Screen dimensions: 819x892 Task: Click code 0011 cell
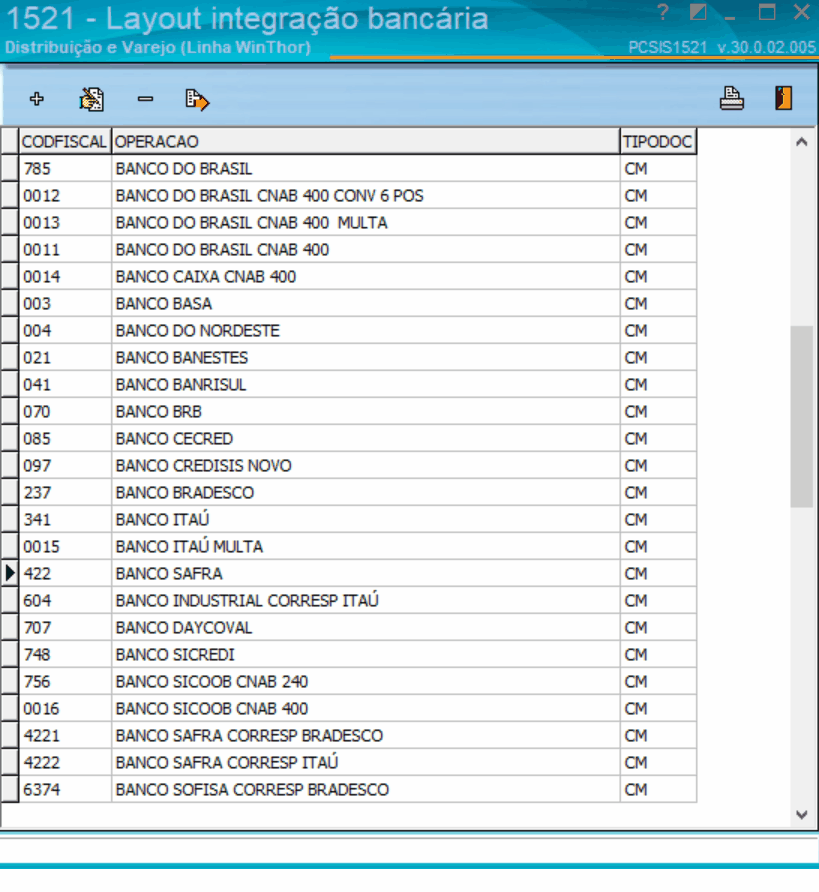[65, 250]
